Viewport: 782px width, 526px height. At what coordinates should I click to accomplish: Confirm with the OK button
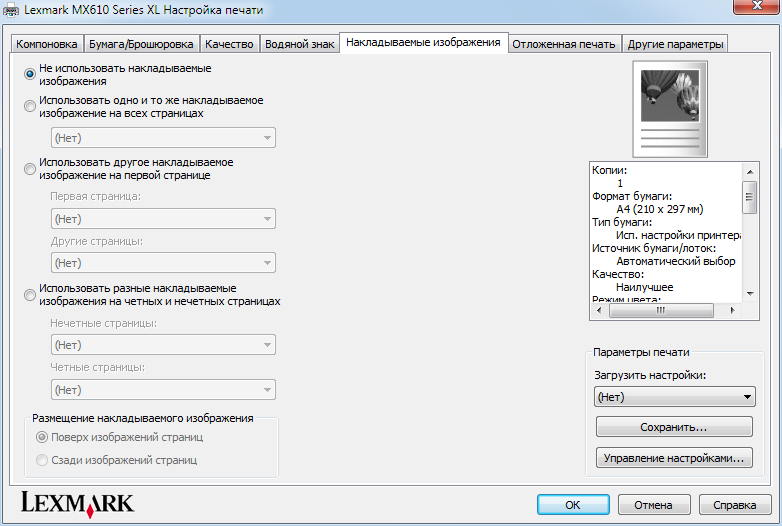click(x=573, y=505)
